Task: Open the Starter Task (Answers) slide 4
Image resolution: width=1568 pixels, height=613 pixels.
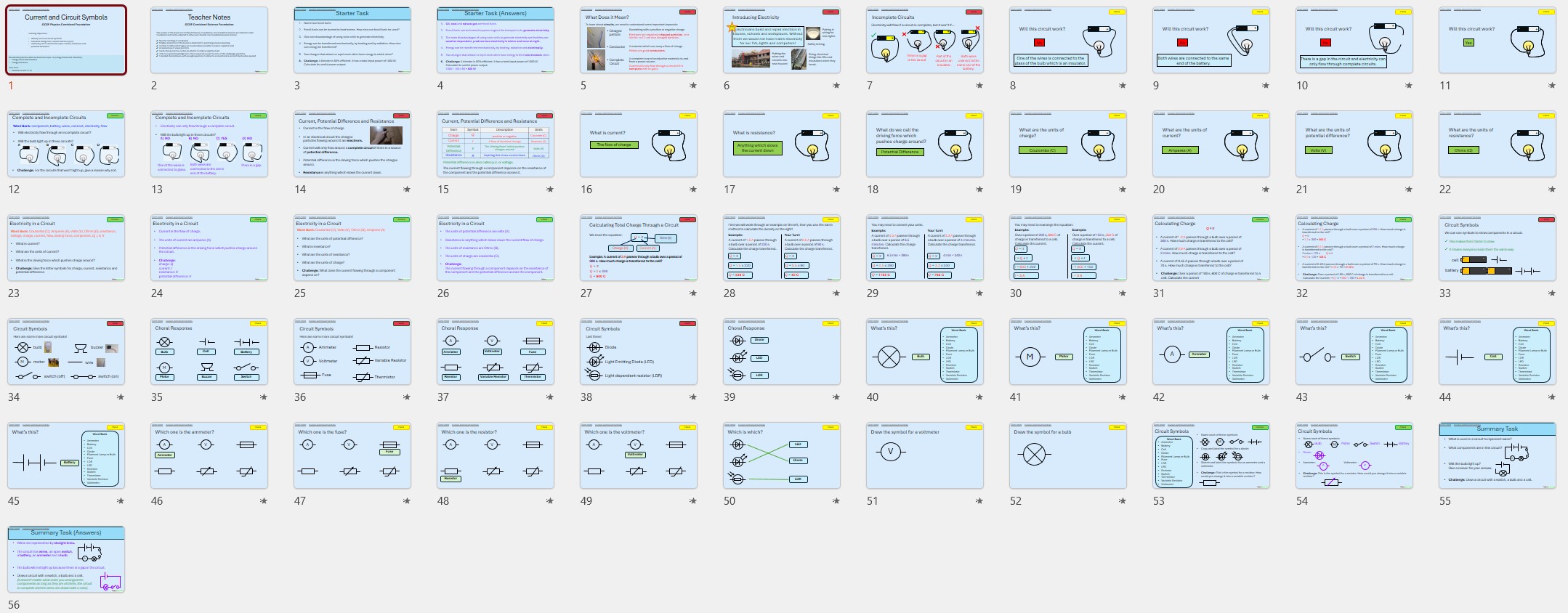Action: (x=495, y=40)
